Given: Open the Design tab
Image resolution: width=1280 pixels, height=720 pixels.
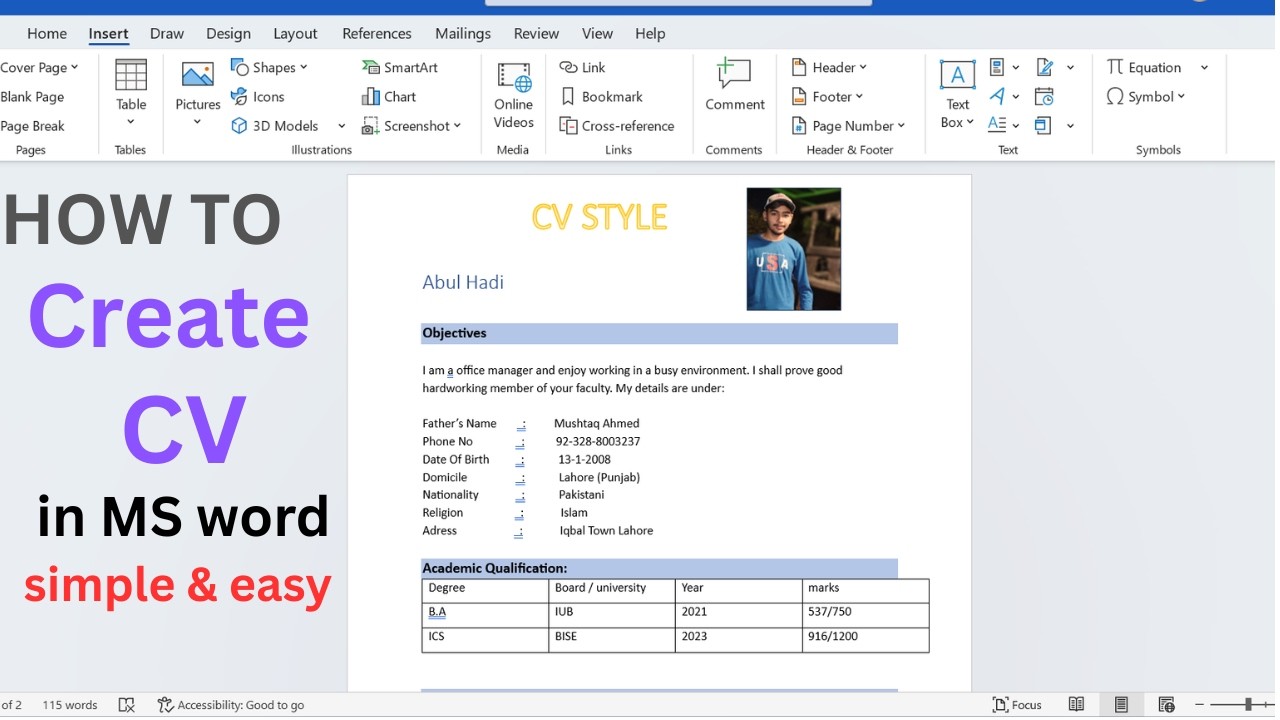Looking at the screenshot, I should (x=228, y=33).
